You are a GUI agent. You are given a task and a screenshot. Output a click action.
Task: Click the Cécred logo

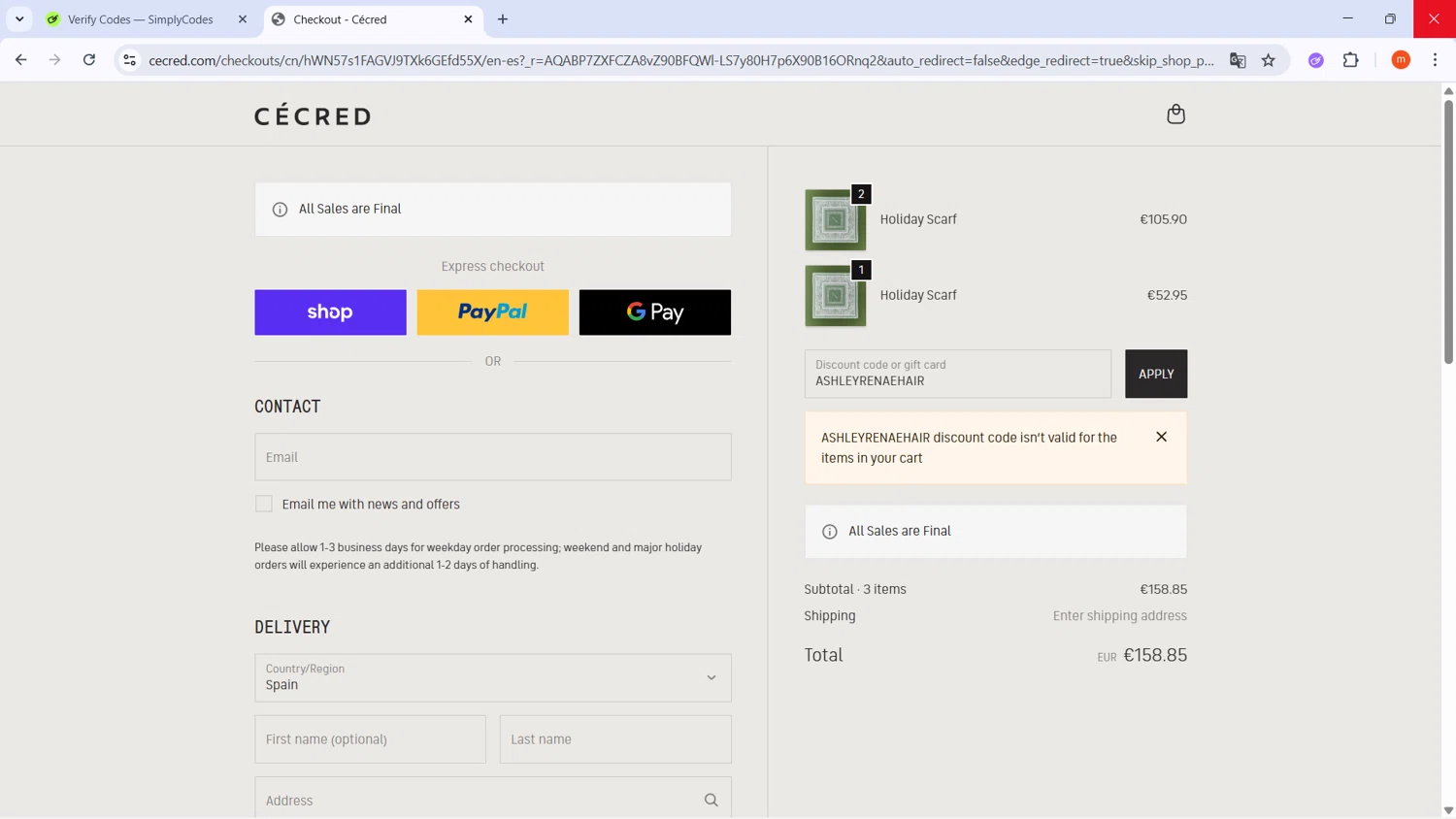pos(313,115)
